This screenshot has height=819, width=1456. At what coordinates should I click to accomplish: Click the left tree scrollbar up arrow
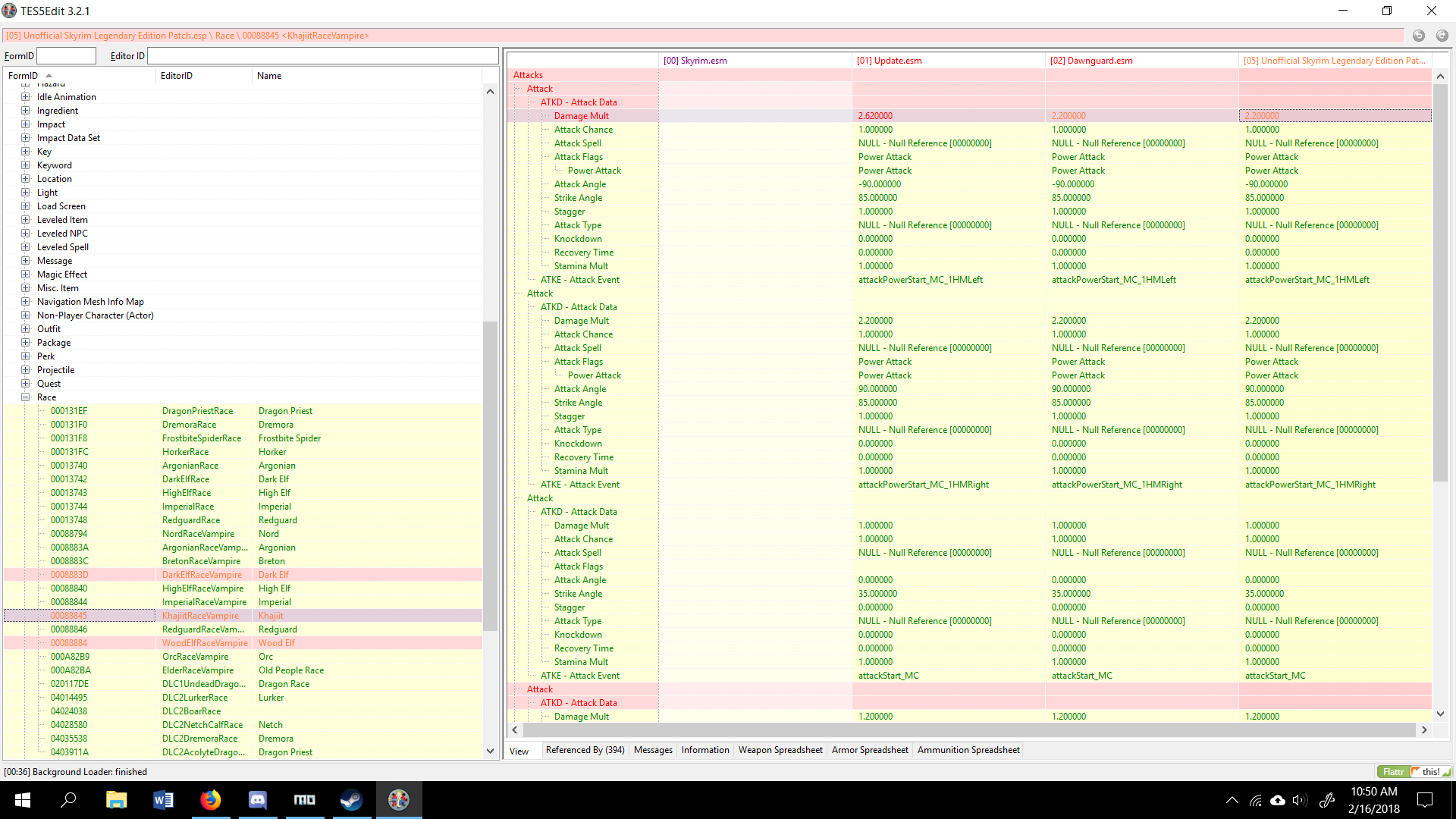click(490, 92)
